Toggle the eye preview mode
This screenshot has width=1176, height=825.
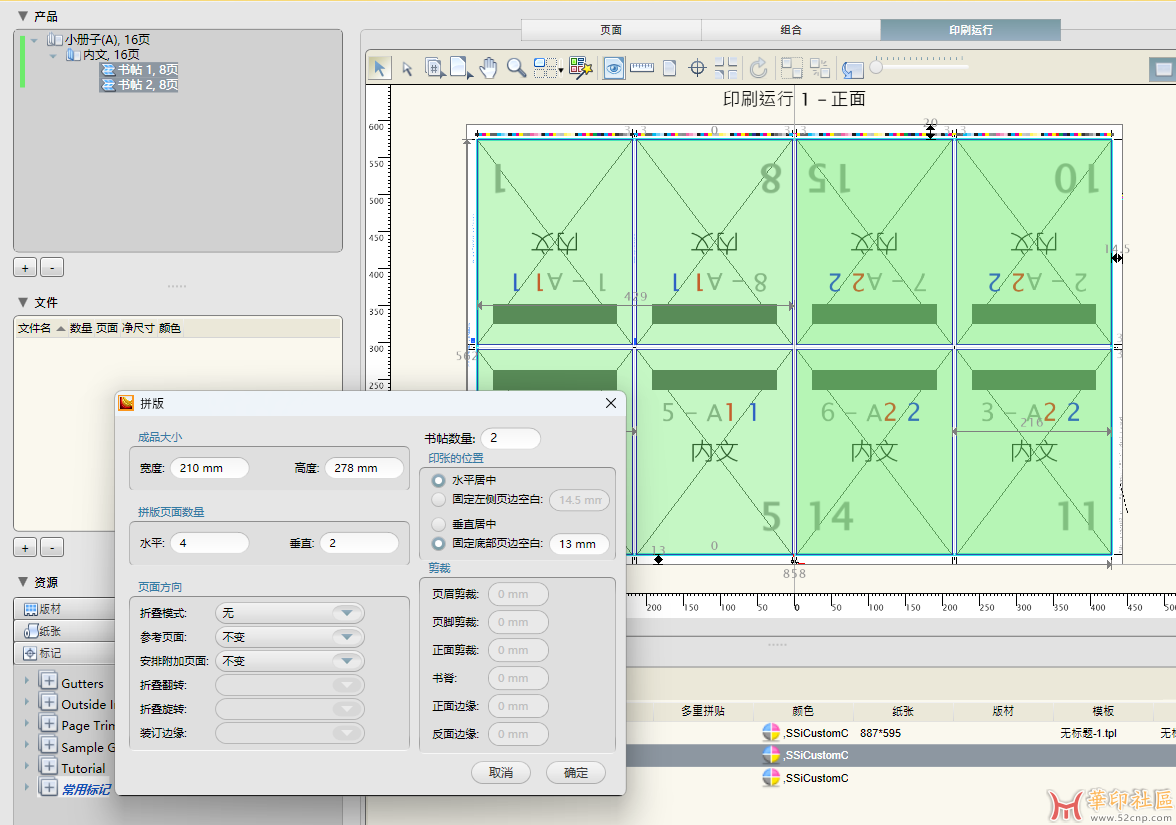614,68
